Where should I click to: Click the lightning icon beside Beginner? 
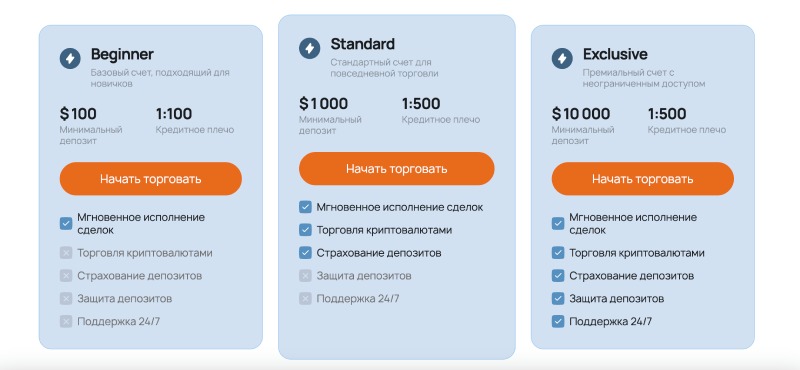(x=70, y=59)
